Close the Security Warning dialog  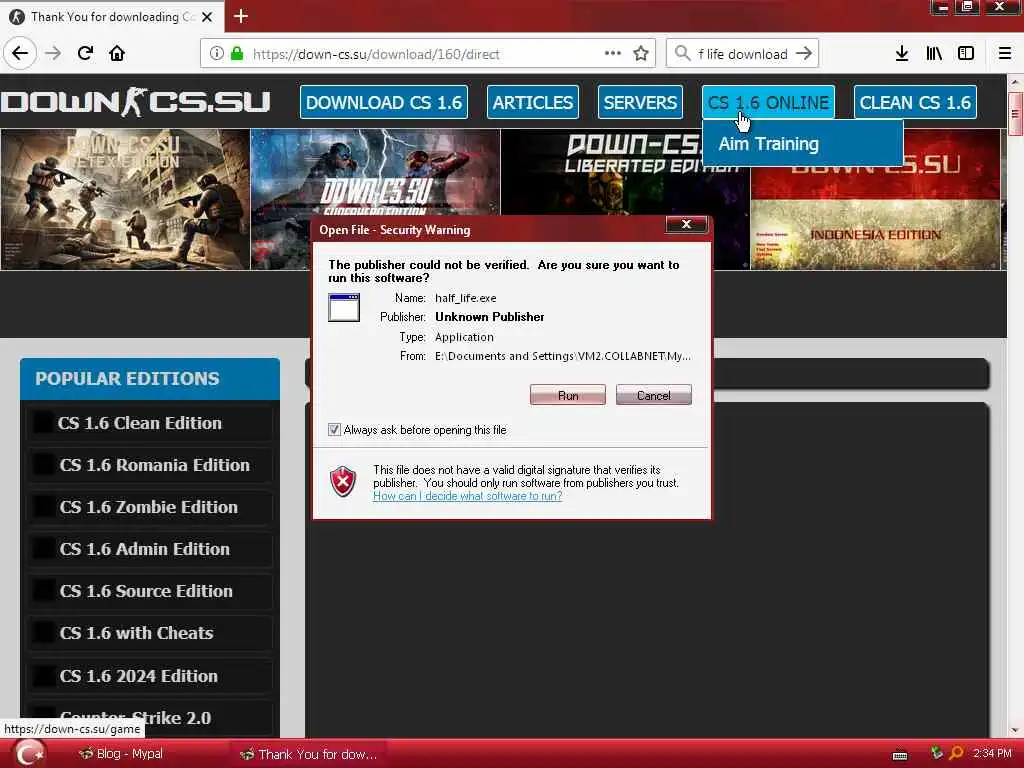pyautogui.click(x=686, y=224)
